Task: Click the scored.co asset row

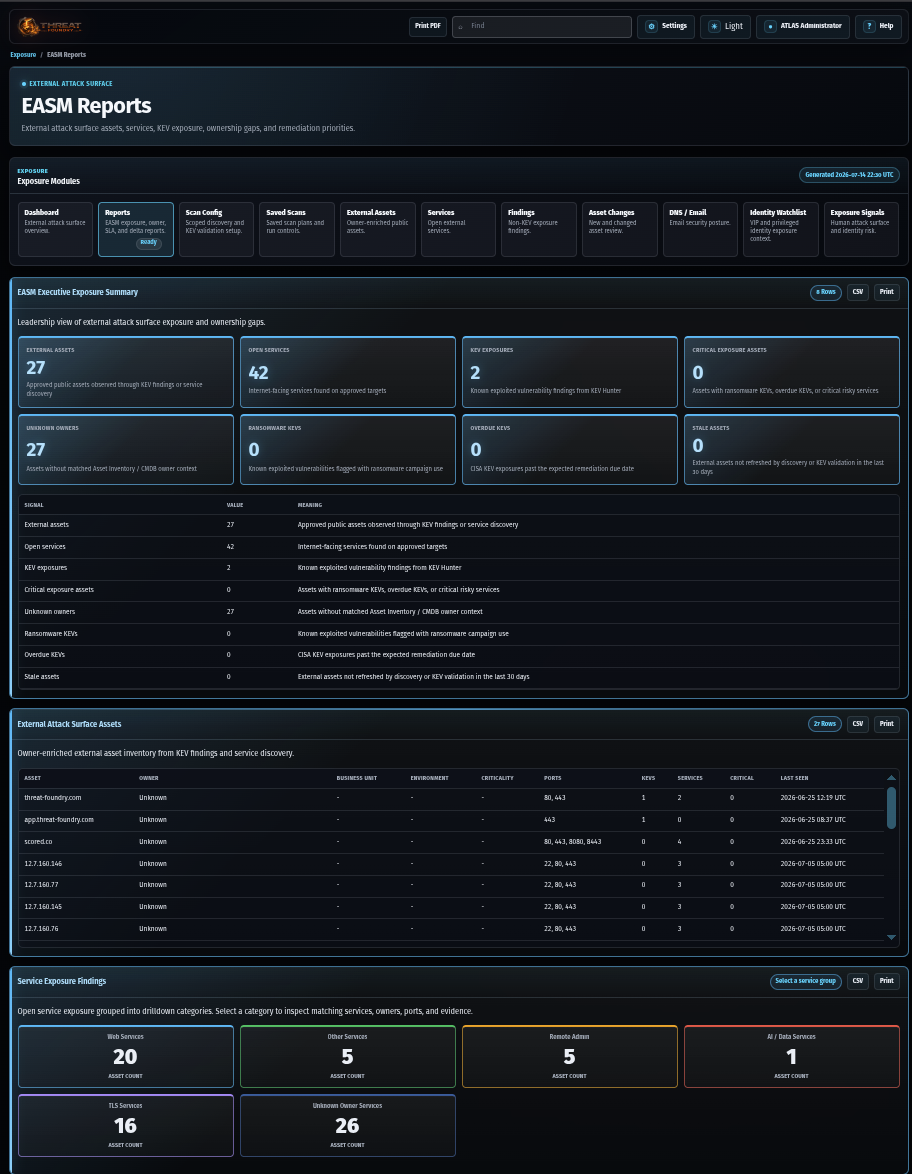Action: [451, 842]
